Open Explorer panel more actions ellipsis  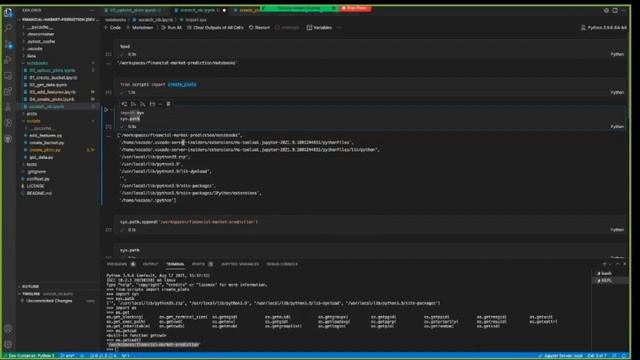(x=92, y=10)
